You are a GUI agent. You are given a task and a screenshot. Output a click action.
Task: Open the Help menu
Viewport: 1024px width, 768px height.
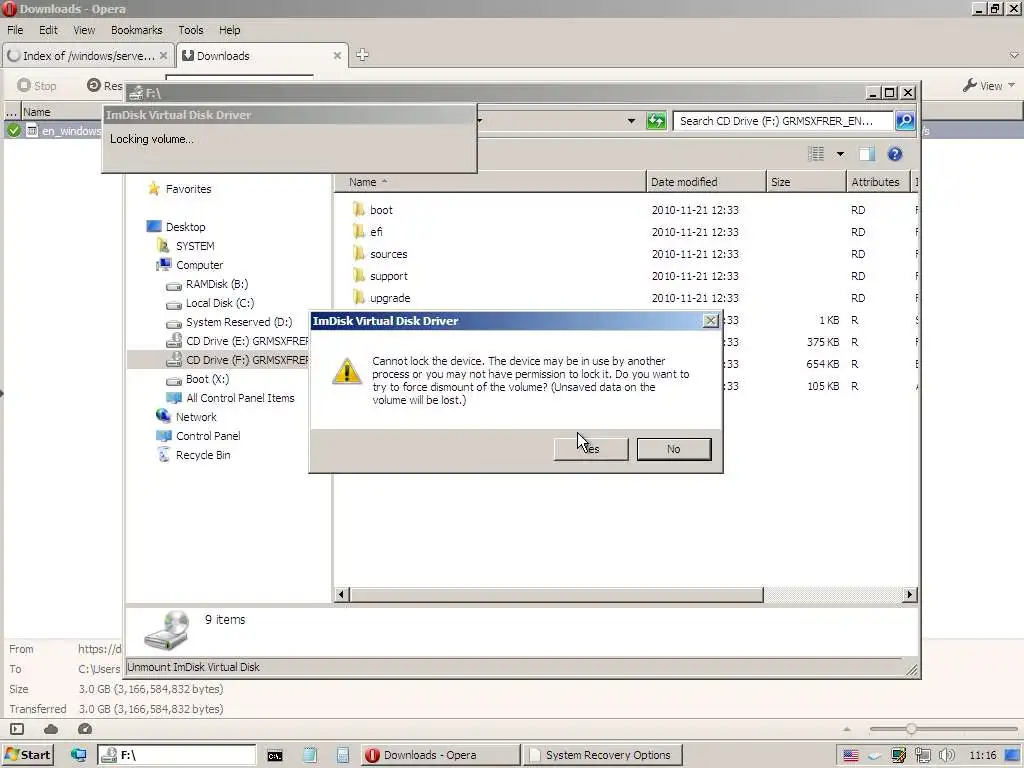(x=229, y=30)
